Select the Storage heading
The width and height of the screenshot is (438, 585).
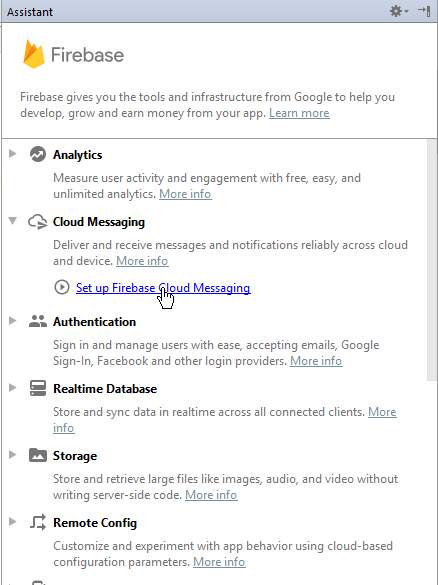75,456
